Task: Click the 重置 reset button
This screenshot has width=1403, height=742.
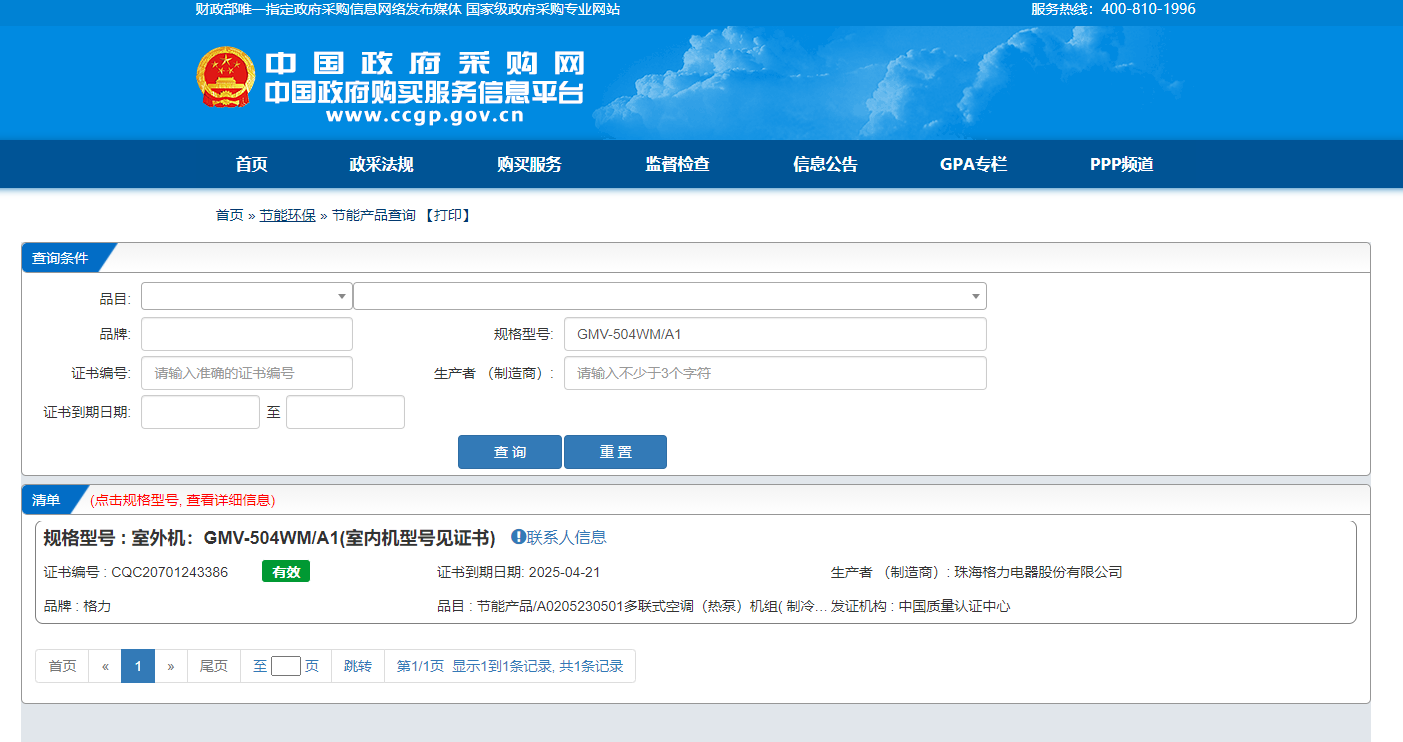Action: (615, 452)
